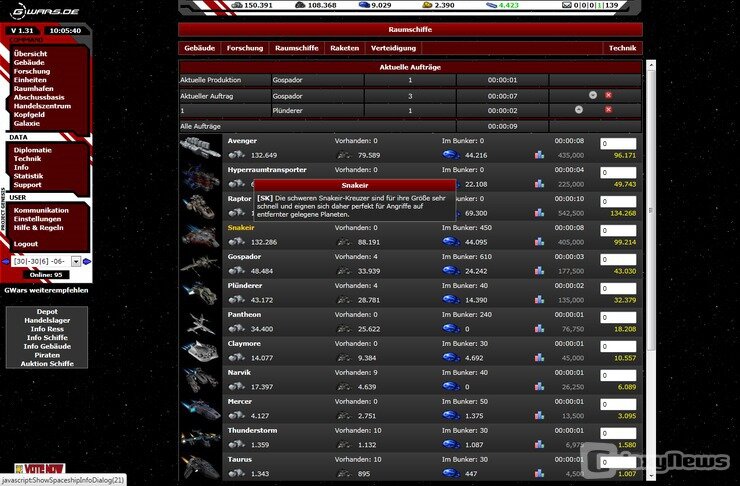The width and height of the screenshot is (740, 486).
Task: Click the Taurus ship name
Action: [239, 460]
